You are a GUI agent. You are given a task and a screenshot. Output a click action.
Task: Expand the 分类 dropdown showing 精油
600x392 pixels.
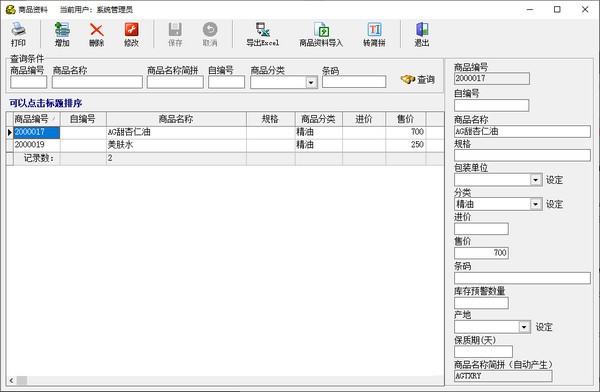(536, 204)
